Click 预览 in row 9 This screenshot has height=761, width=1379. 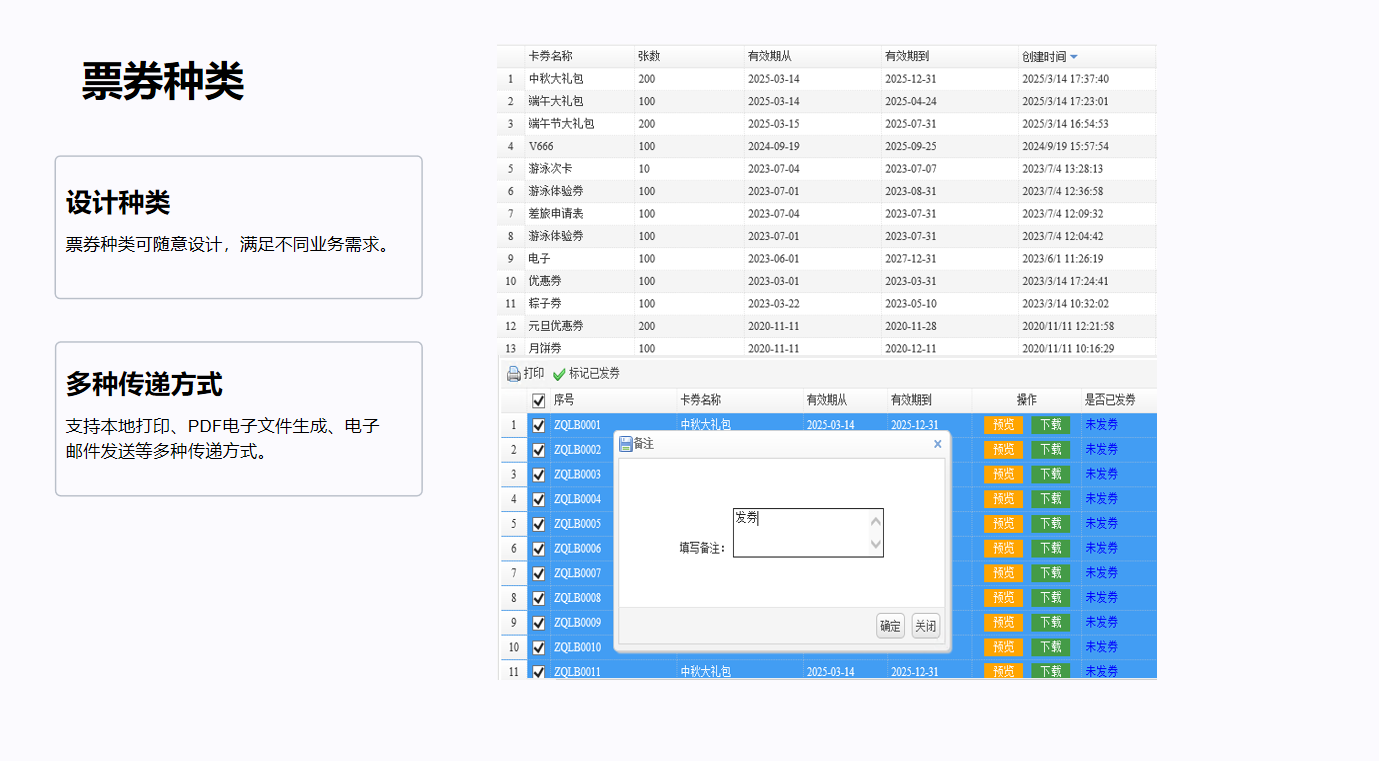click(1004, 622)
